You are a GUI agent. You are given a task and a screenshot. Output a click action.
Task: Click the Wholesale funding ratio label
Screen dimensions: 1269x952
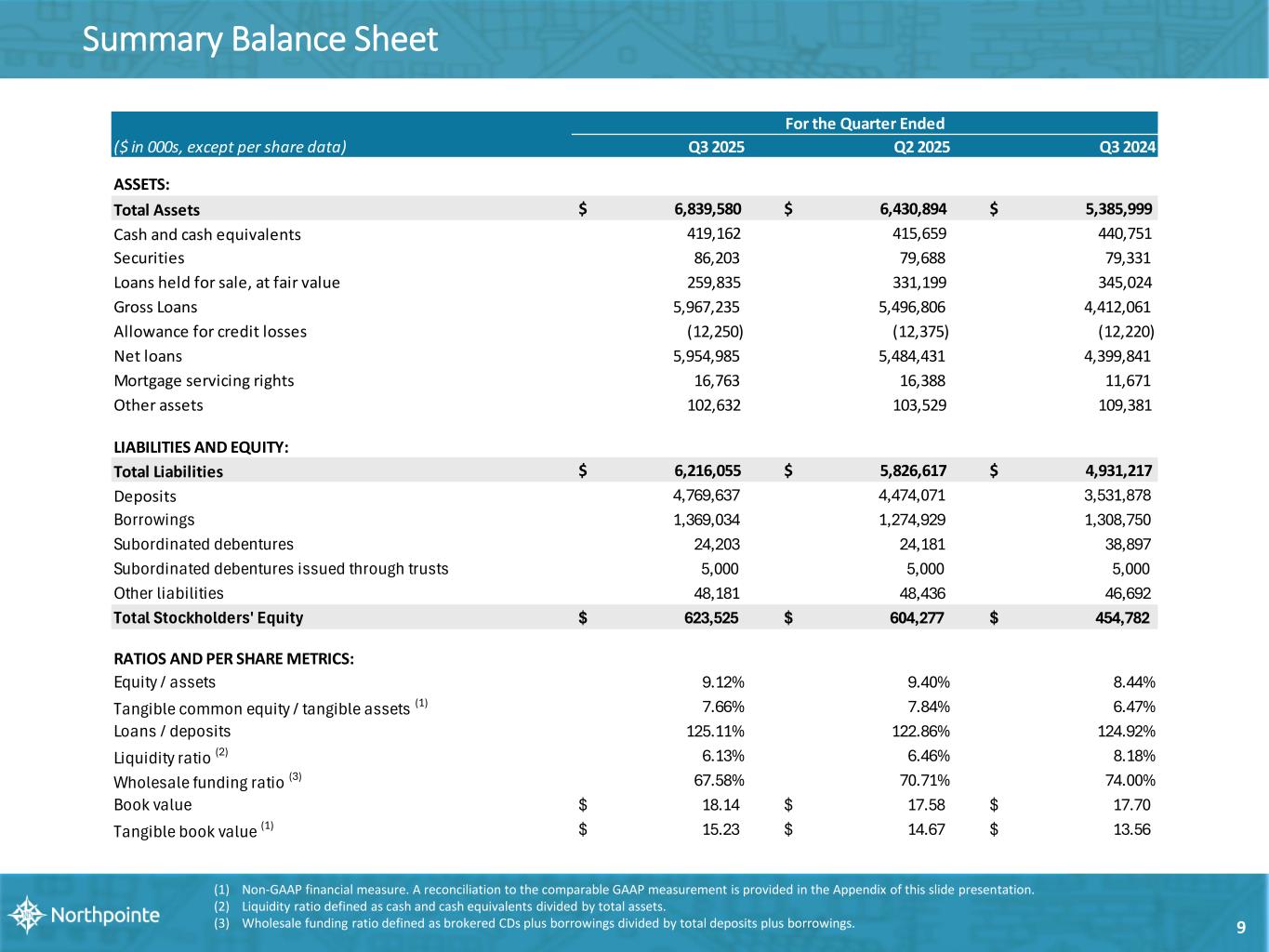pyautogui.click(x=199, y=782)
